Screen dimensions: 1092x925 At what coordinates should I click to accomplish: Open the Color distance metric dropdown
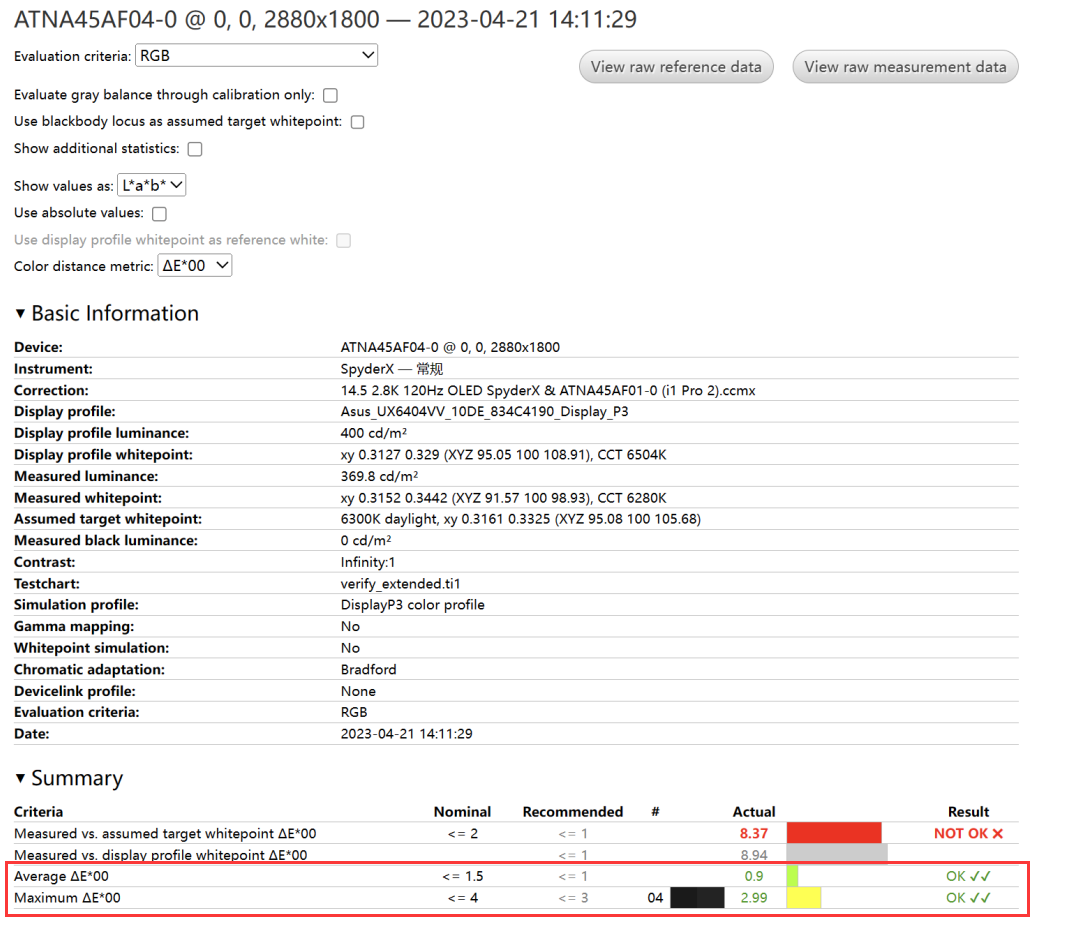[195, 265]
